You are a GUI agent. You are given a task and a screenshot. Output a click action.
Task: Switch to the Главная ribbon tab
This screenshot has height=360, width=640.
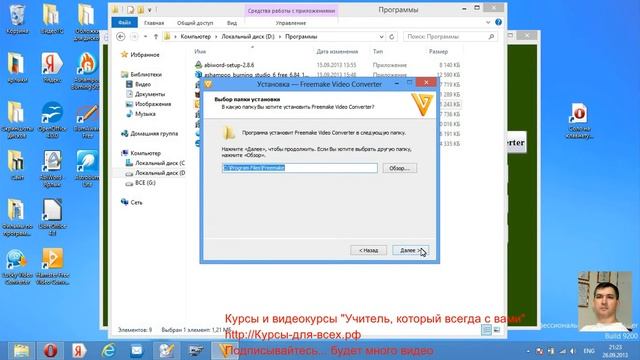154,23
